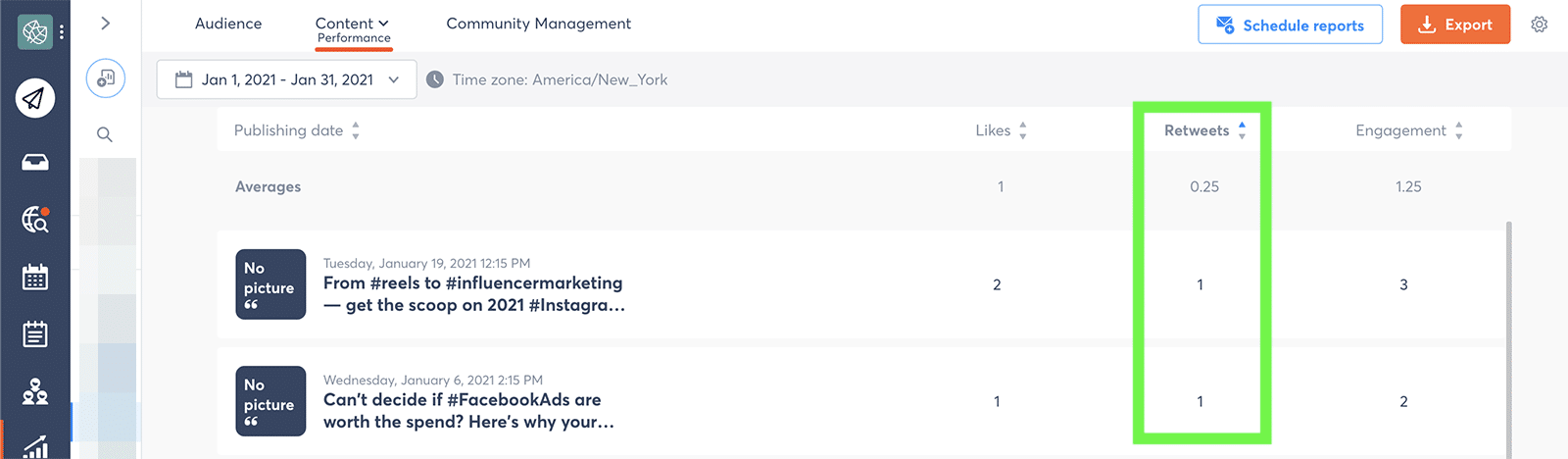Expand the Content Performance dropdown menu
This screenshot has width=1568, height=459.
[x=353, y=24]
